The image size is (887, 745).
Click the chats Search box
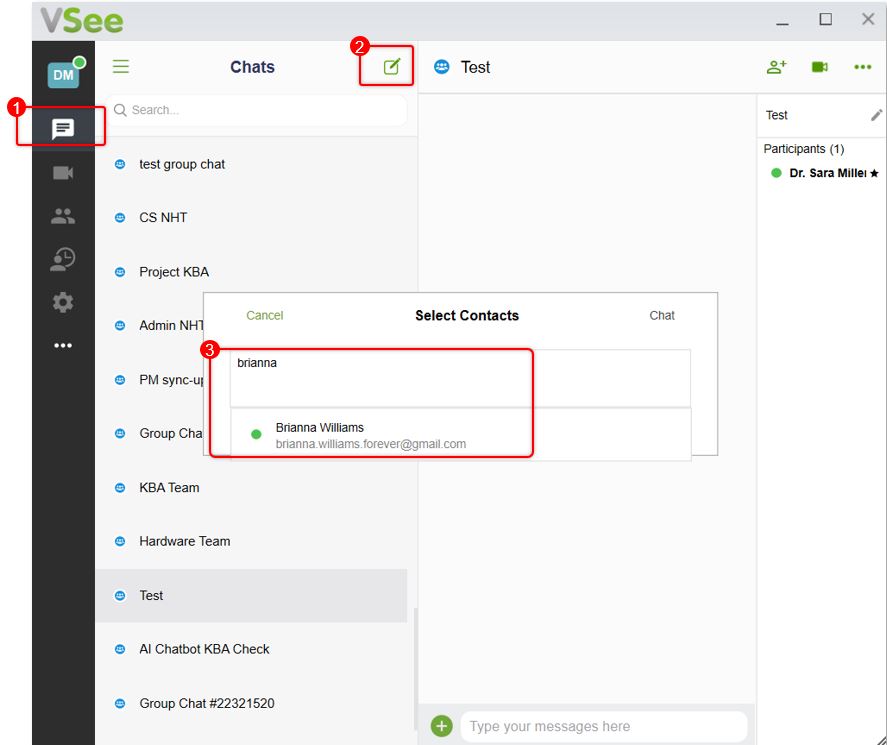point(257,110)
